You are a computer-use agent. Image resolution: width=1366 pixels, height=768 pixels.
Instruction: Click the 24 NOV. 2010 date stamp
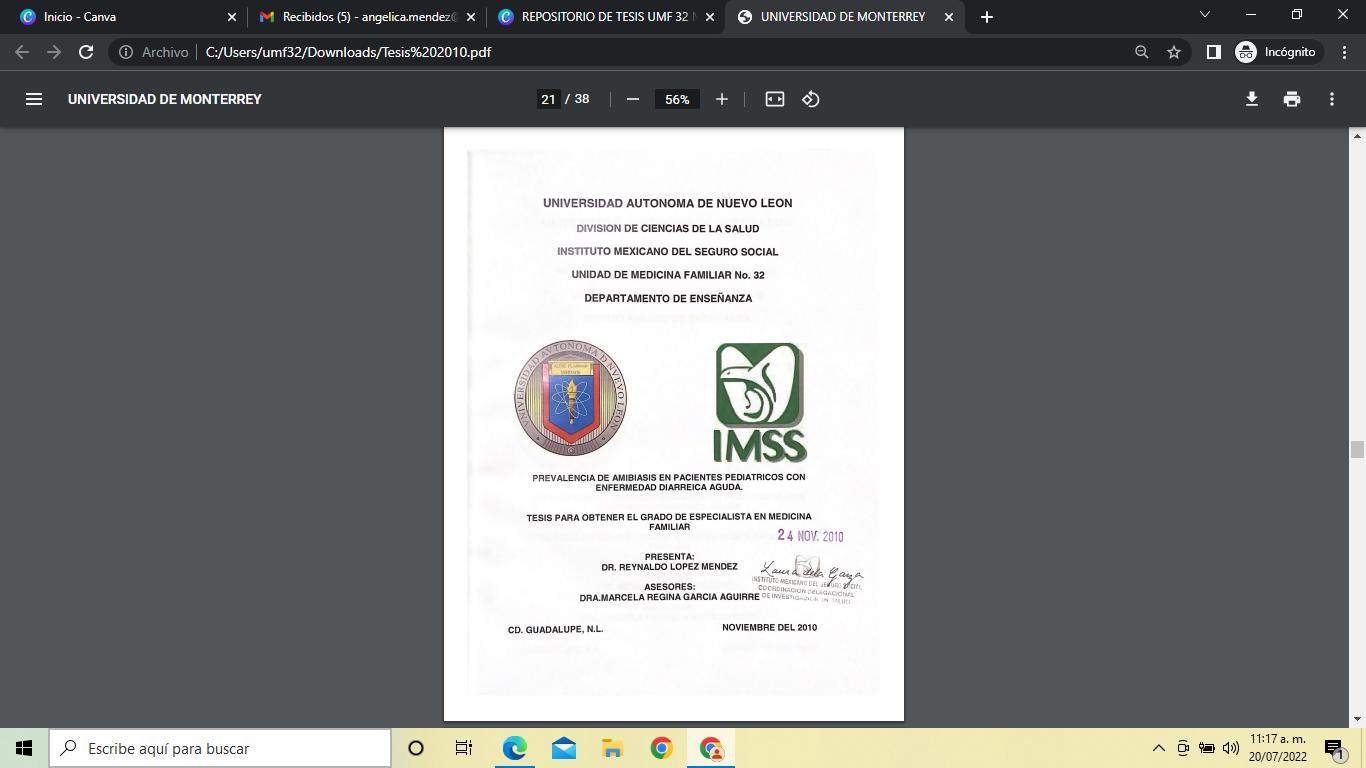tap(811, 536)
